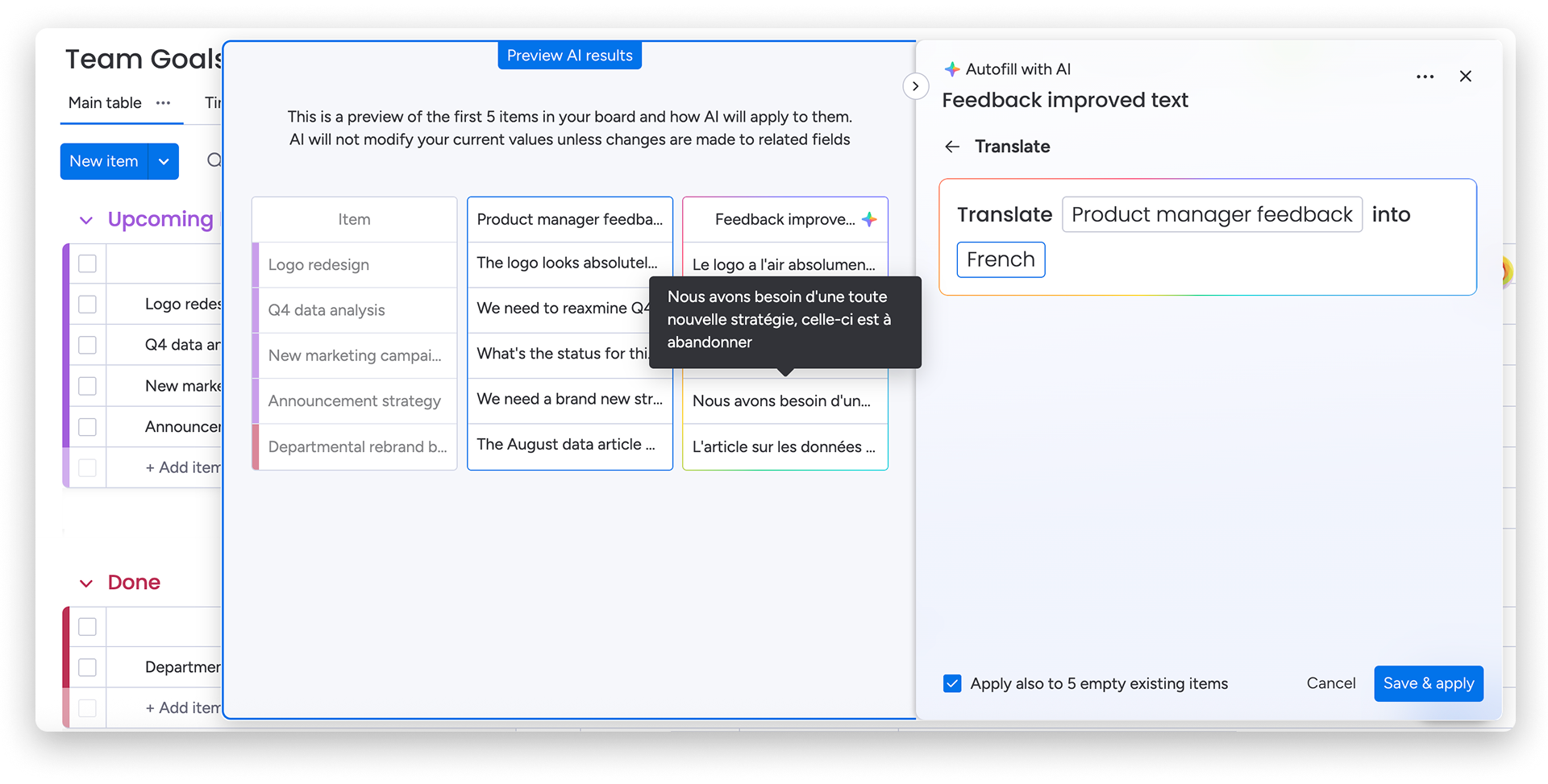Collapse the Upcoming group chevron

point(86,220)
